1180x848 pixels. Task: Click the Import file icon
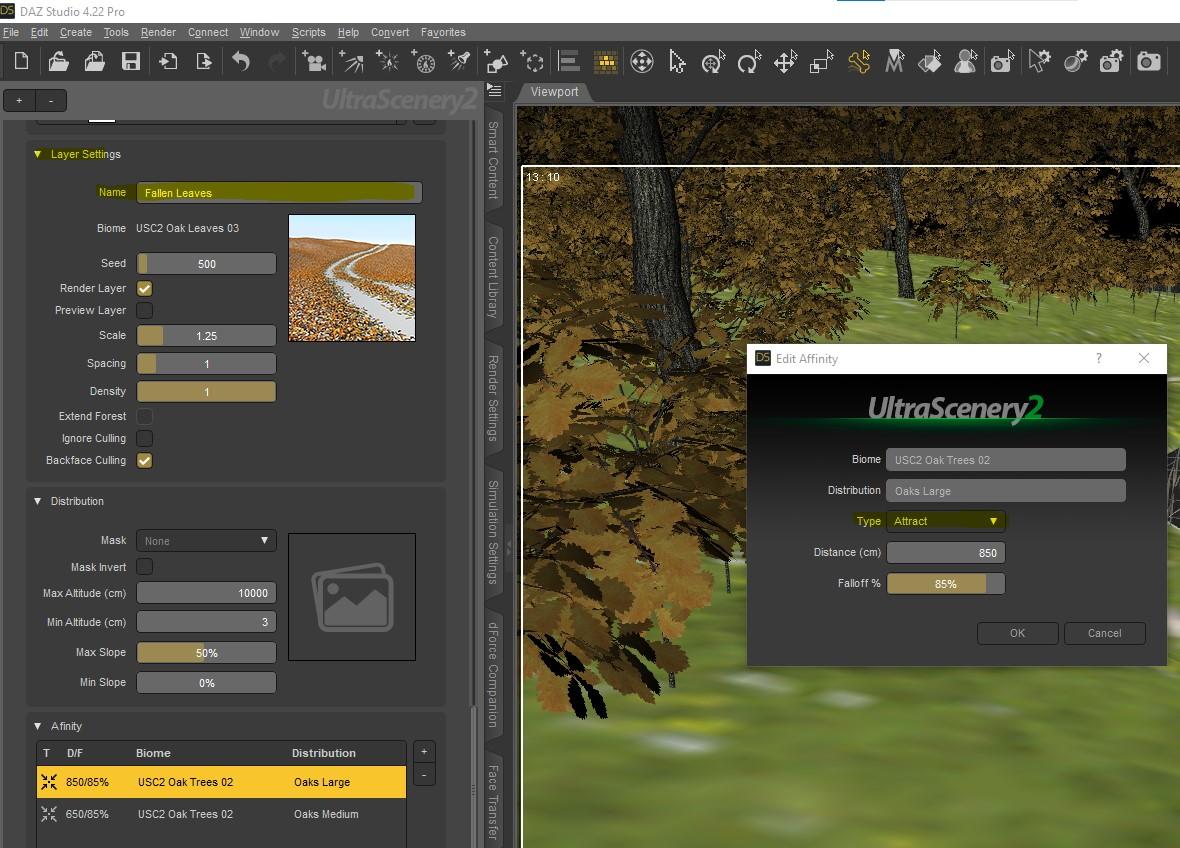pyautogui.click(x=168, y=61)
